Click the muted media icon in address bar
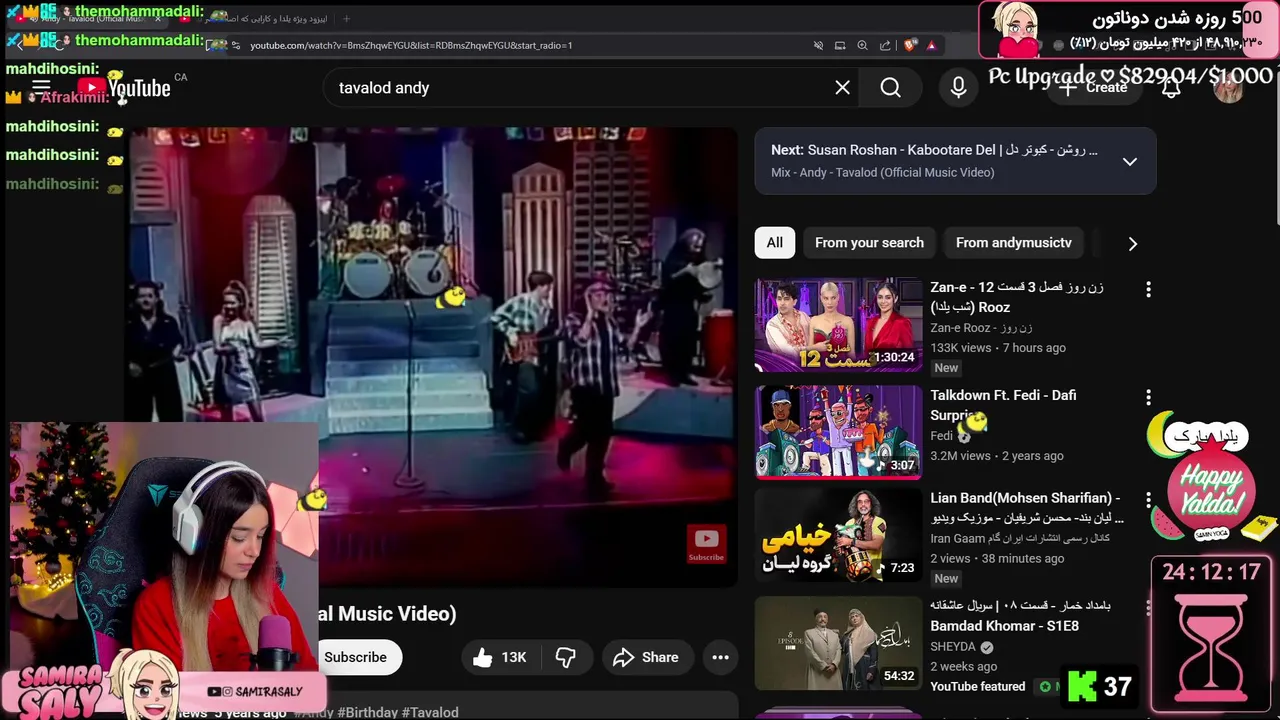The image size is (1280, 720). (x=818, y=45)
